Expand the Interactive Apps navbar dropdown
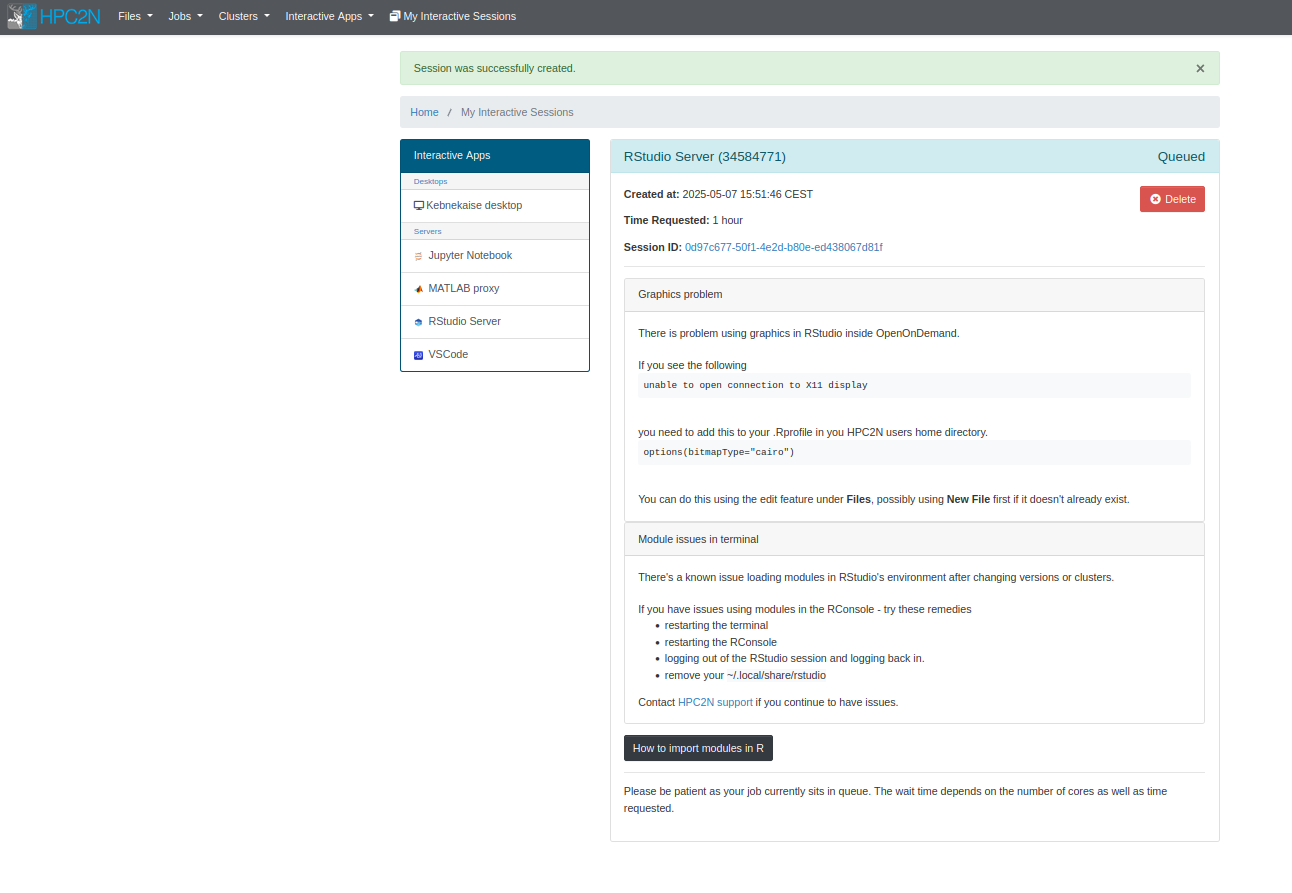The width and height of the screenshot is (1292, 893). point(329,16)
